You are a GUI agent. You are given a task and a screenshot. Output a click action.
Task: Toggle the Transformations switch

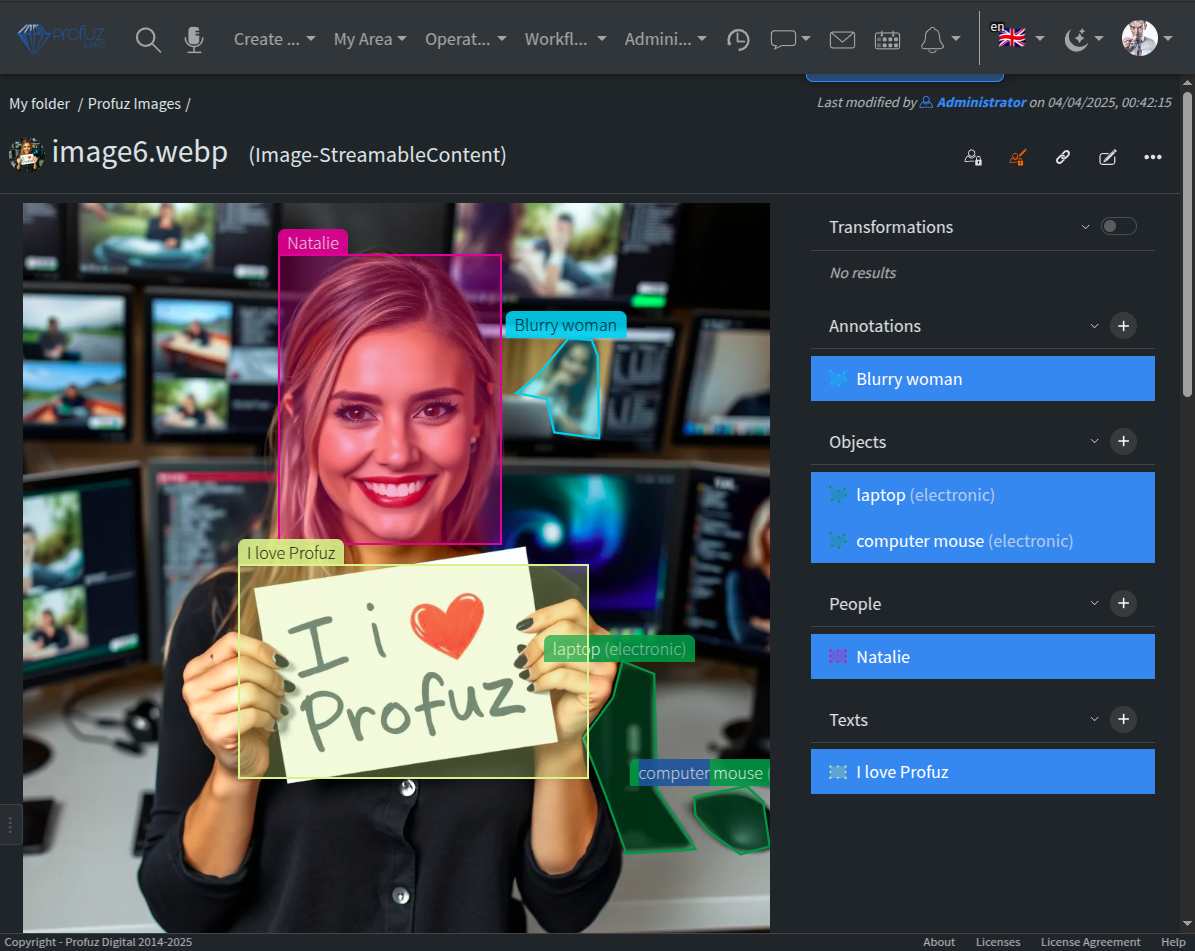[x=1118, y=226]
